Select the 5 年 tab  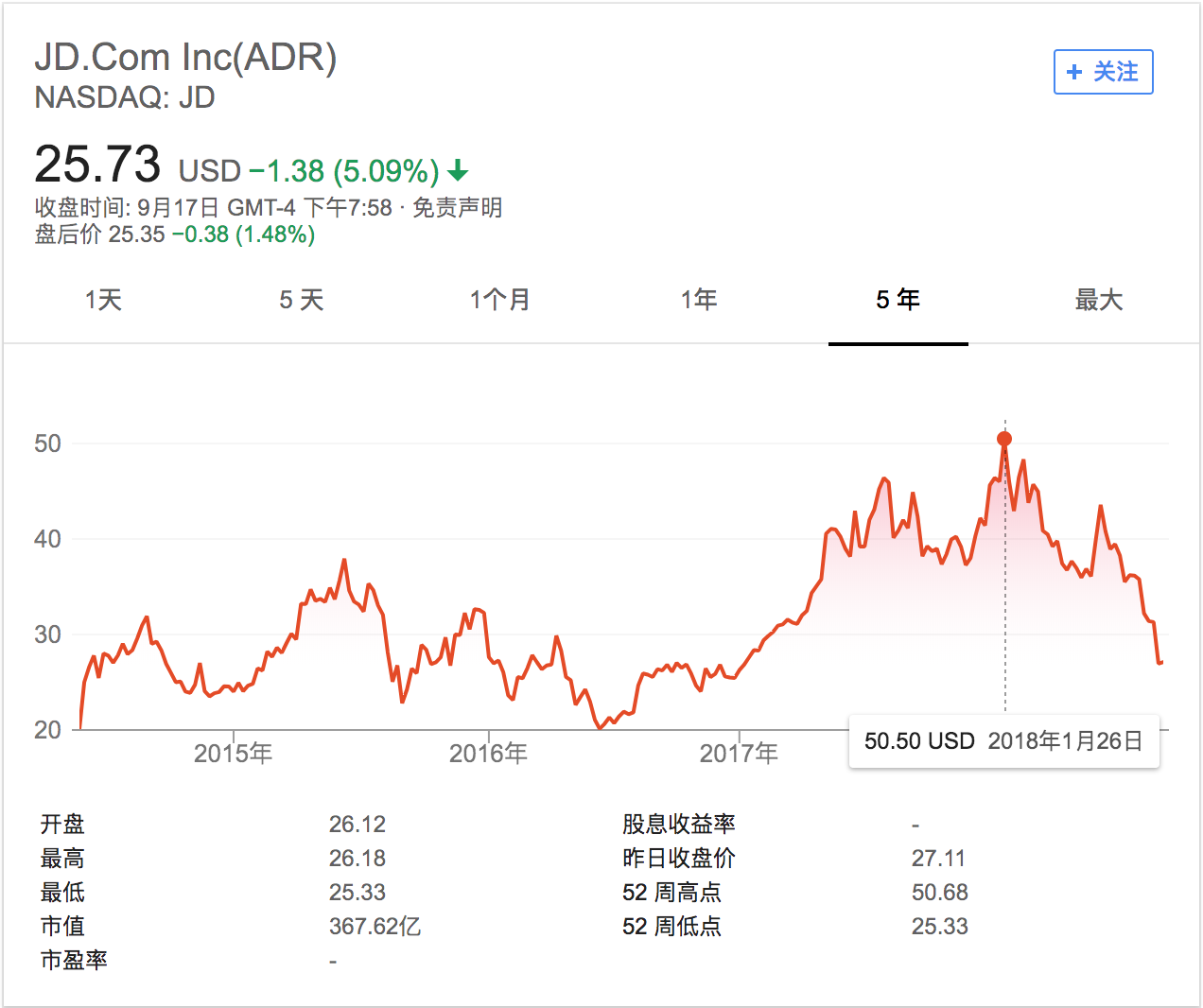pos(898,300)
